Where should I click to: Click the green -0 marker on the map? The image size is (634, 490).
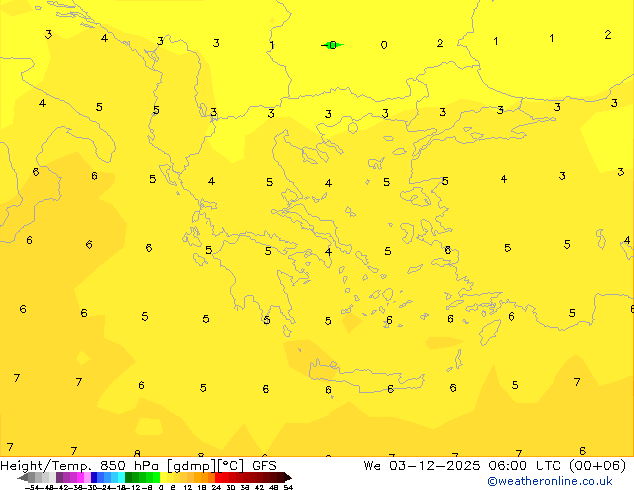point(332,45)
